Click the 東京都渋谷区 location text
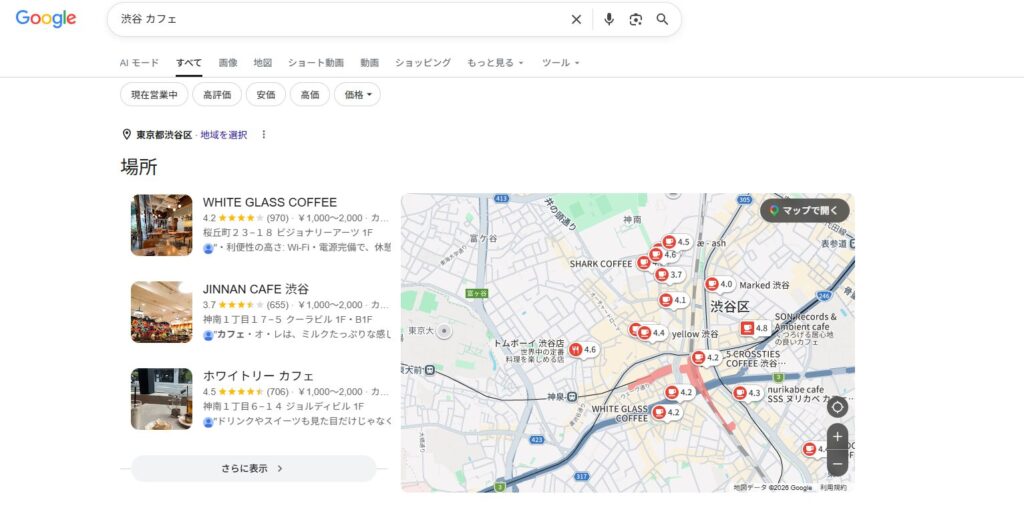Viewport: 1024px width, 514px height. (x=164, y=135)
